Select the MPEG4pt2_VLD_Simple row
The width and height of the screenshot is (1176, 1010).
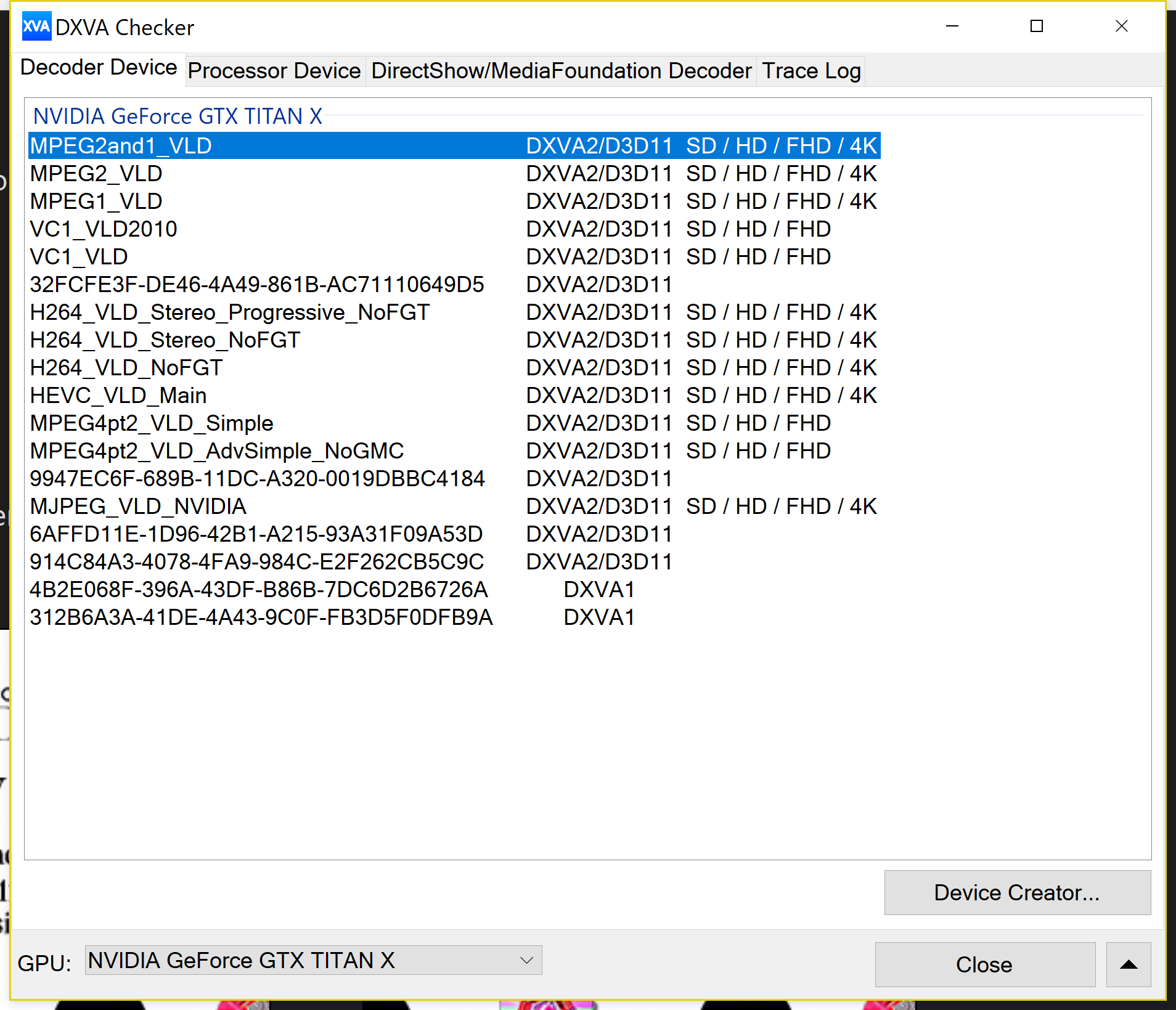(454, 423)
